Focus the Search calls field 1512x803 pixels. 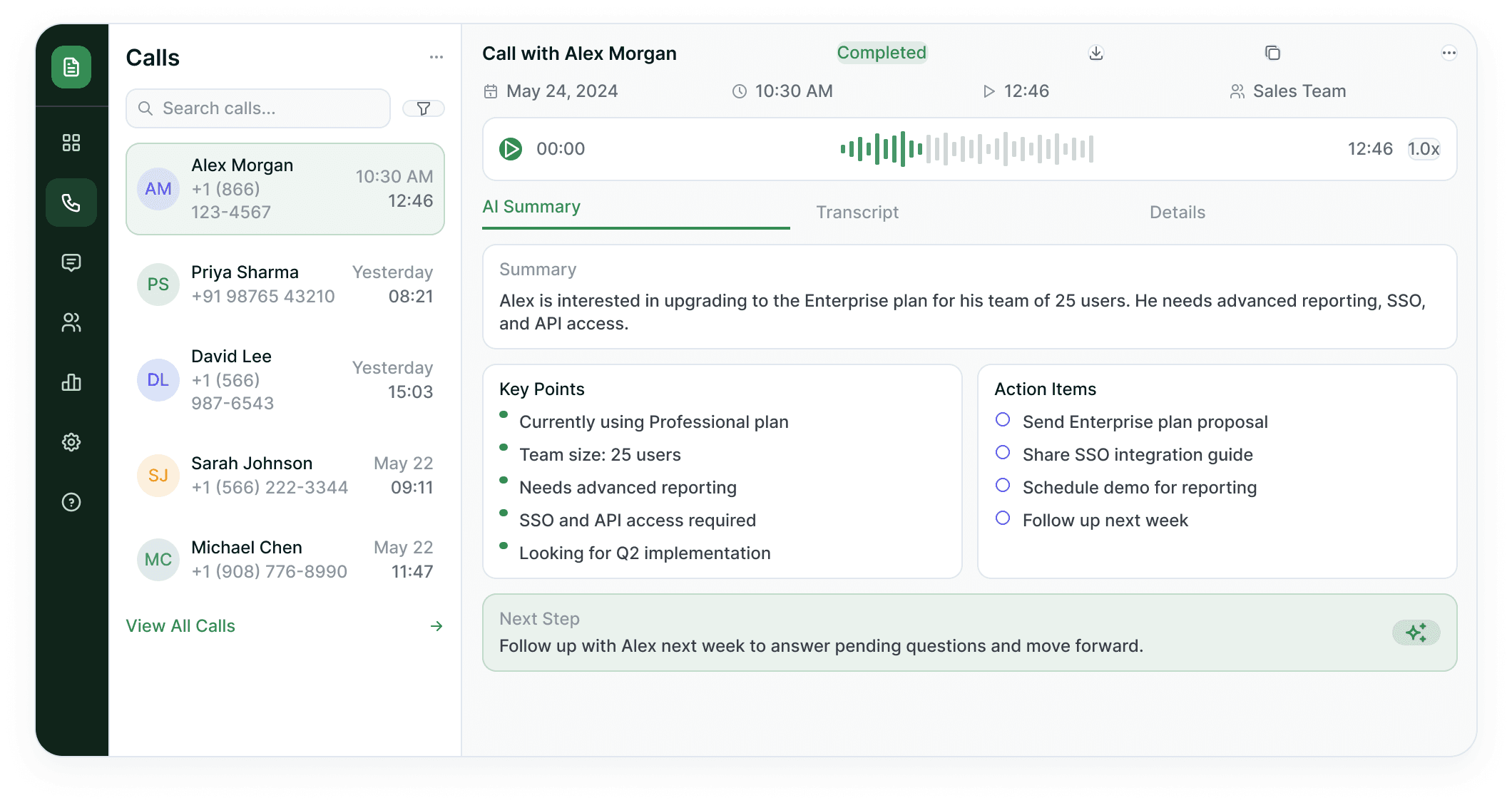[258, 108]
